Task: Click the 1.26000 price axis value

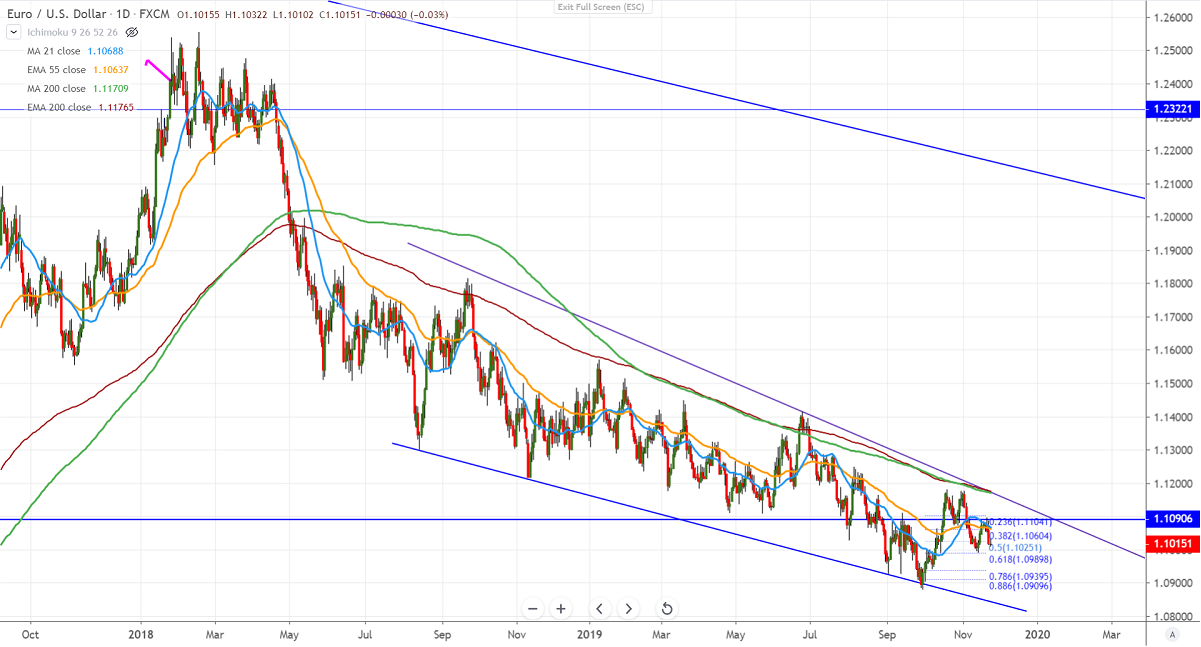Action: 1175,18
